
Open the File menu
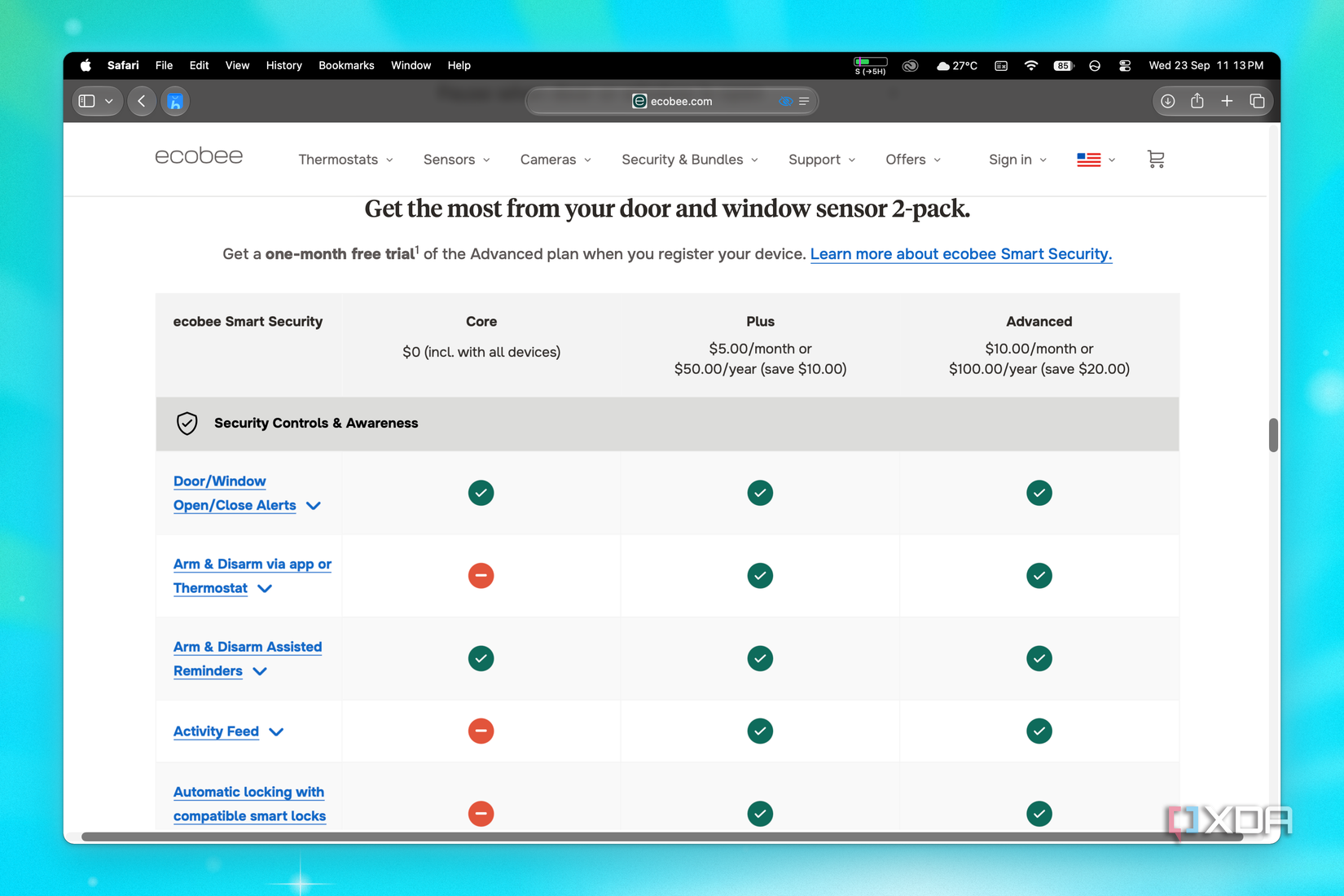click(x=164, y=65)
